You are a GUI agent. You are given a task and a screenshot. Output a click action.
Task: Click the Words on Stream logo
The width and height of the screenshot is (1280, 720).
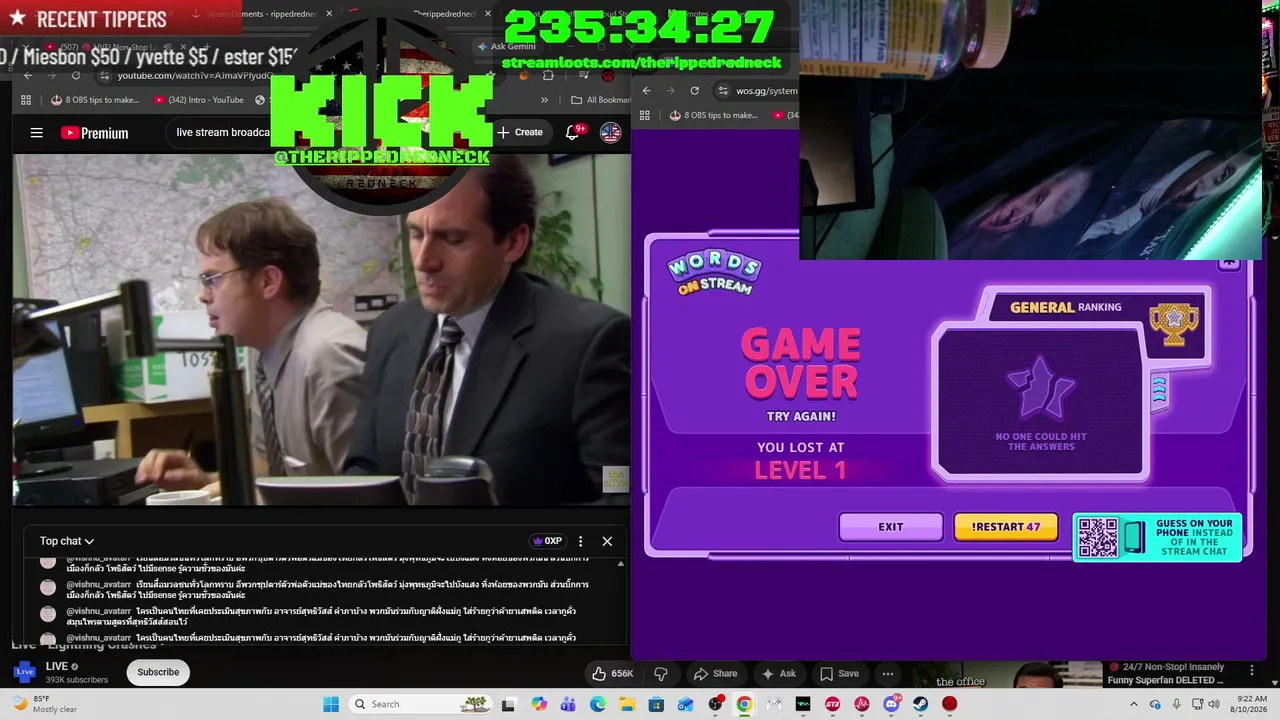(x=714, y=273)
